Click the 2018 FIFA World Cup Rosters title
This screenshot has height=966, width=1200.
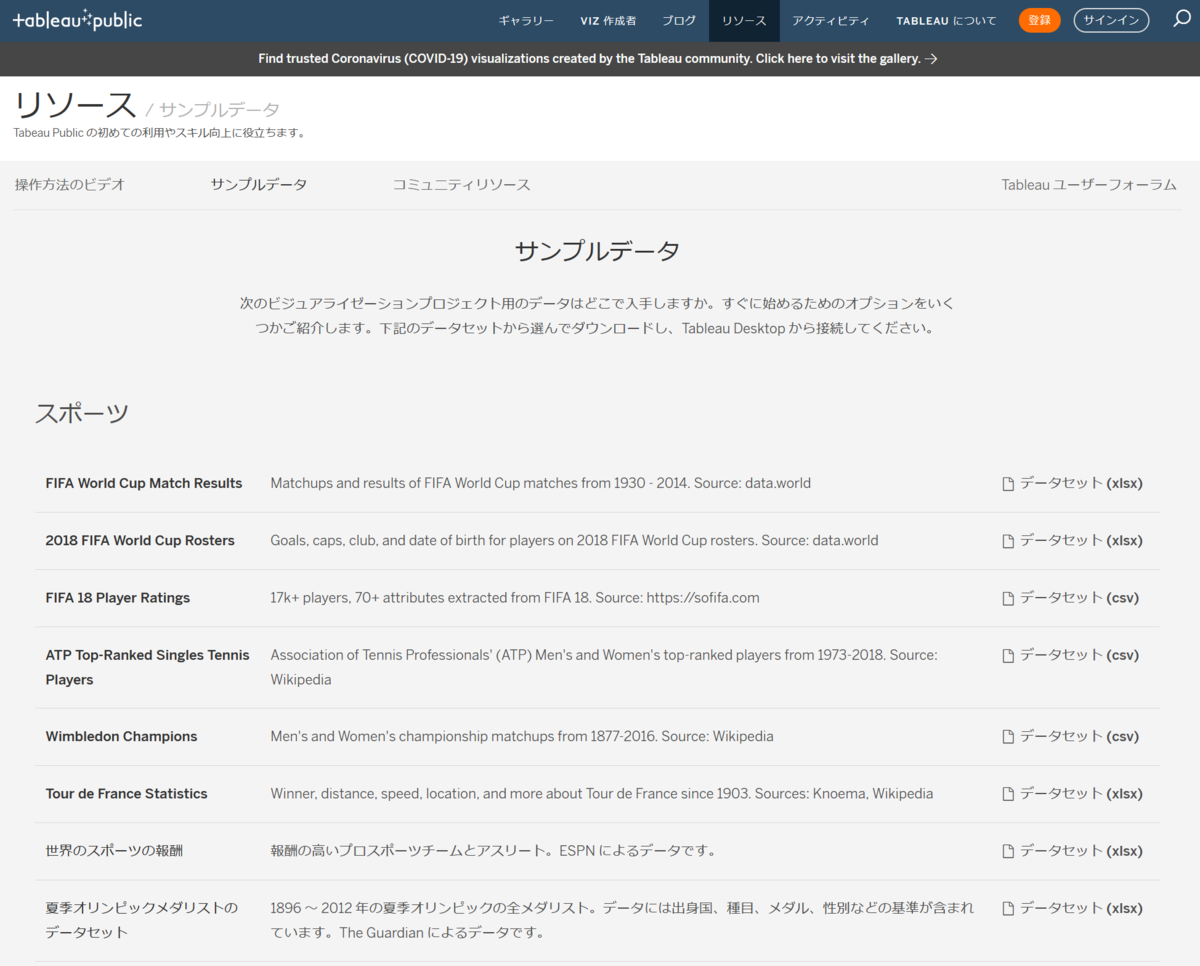point(140,541)
